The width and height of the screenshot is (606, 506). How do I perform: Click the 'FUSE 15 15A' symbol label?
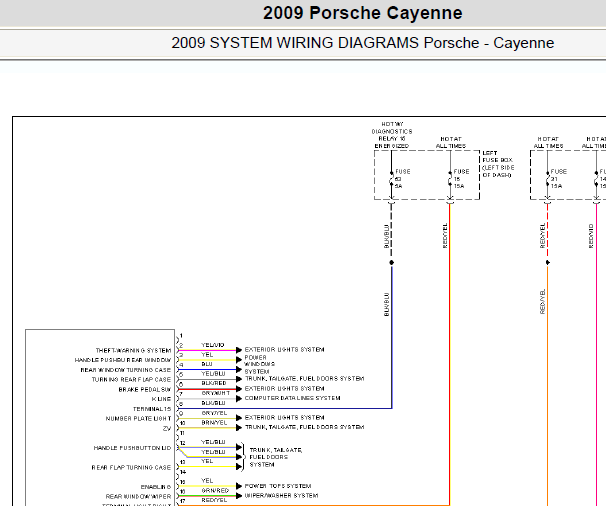coord(461,179)
